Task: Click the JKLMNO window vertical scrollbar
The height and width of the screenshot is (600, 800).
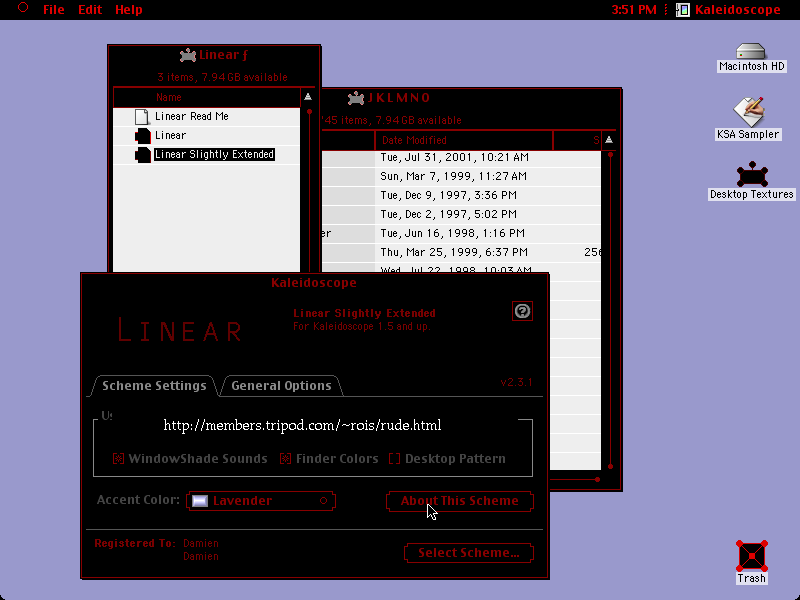Action: click(x=610, y=310)
